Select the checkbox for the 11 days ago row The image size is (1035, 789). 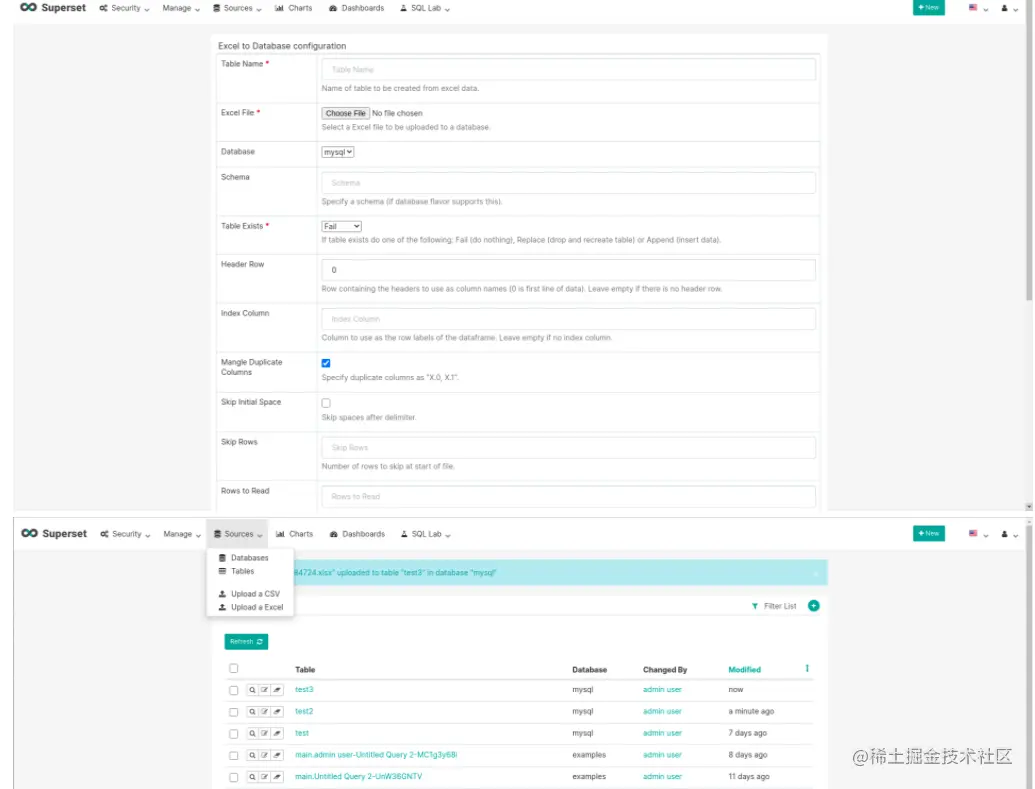234,777
